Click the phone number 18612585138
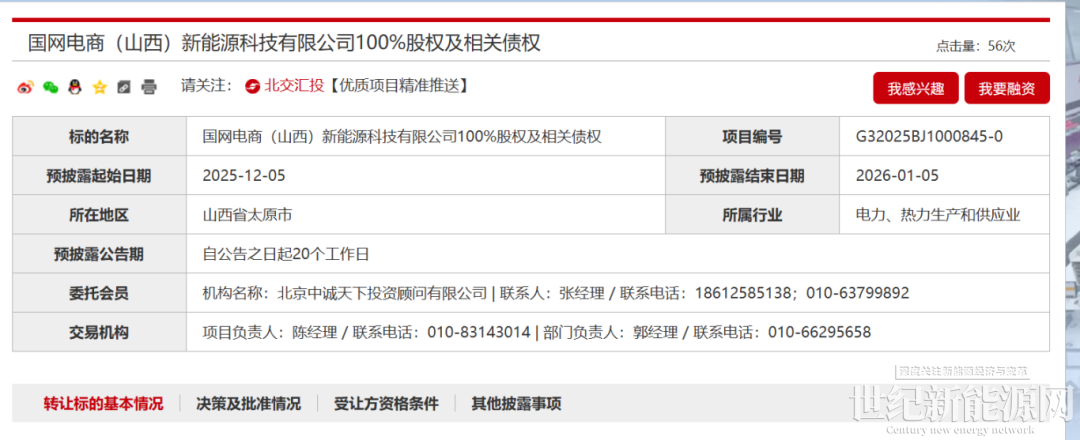This screenshot has height=440, width=1080. [739, 293]
